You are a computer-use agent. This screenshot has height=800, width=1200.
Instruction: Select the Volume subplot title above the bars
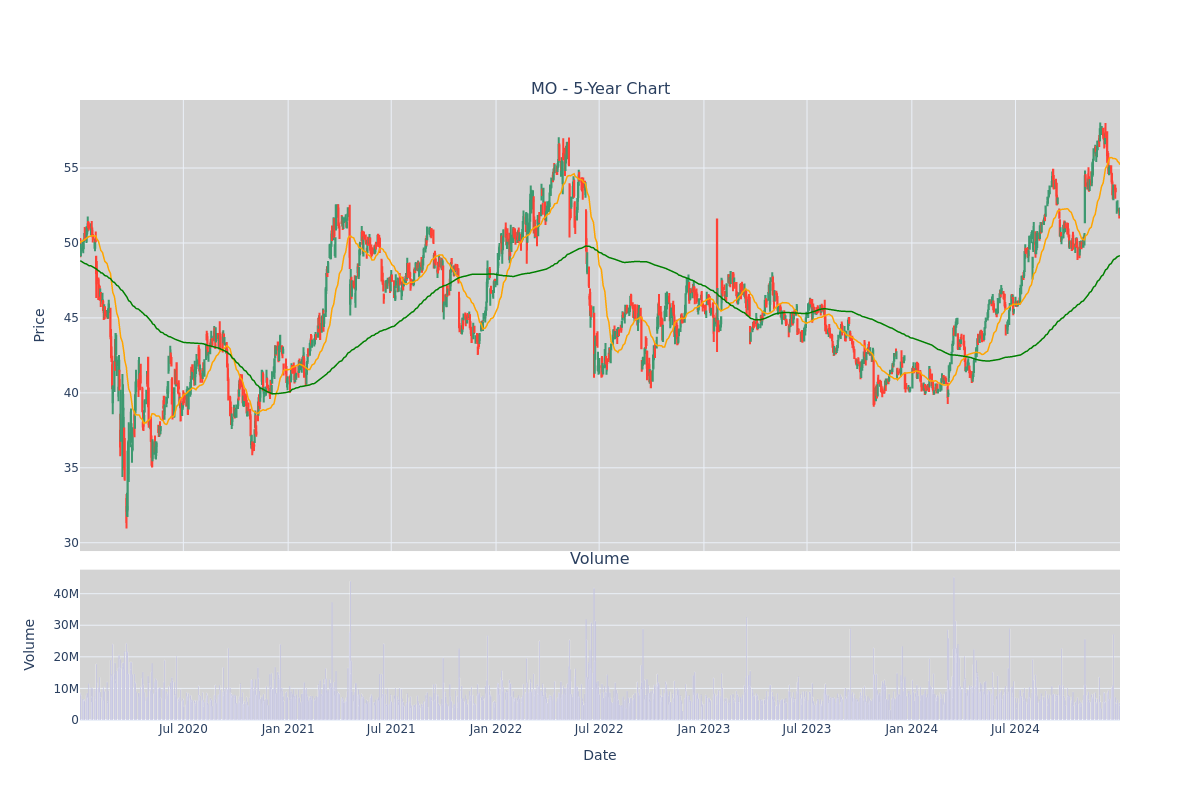click(x=600, y=559)
